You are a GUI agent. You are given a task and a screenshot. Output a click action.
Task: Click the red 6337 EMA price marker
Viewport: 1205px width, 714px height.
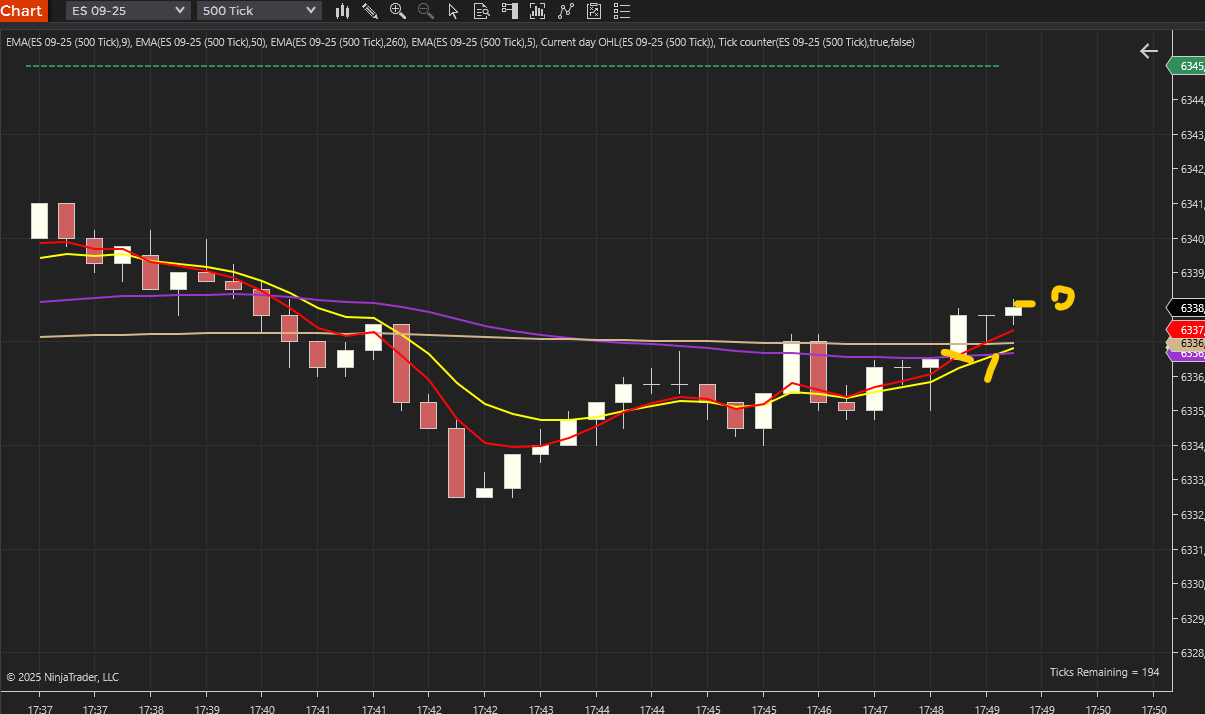pyautogui.click(x=1186, y=329)
